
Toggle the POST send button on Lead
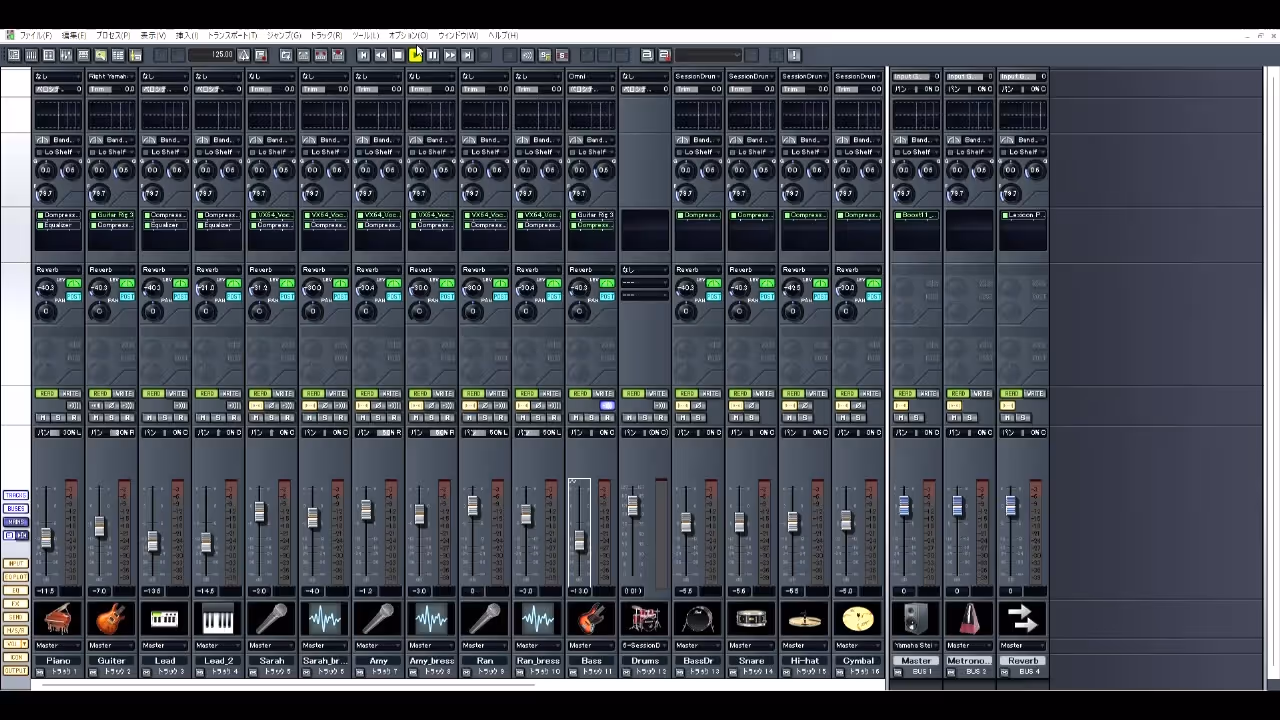pos(180,297)
